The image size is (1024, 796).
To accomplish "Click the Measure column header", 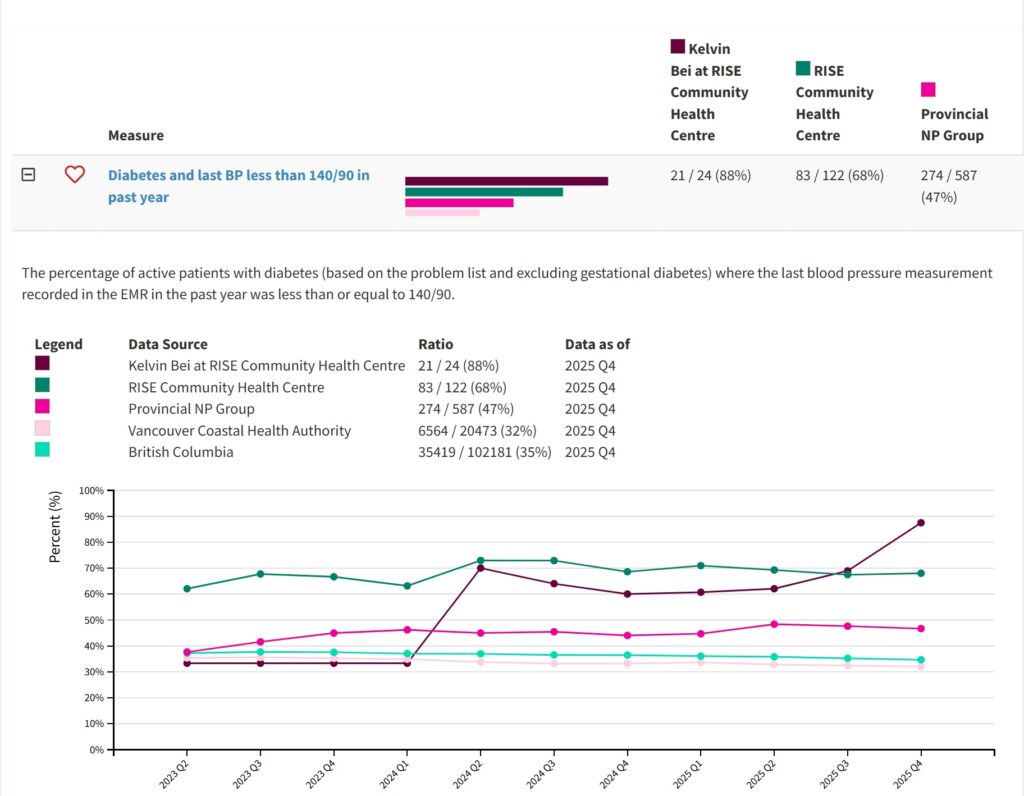I will (x=136, y=135).
